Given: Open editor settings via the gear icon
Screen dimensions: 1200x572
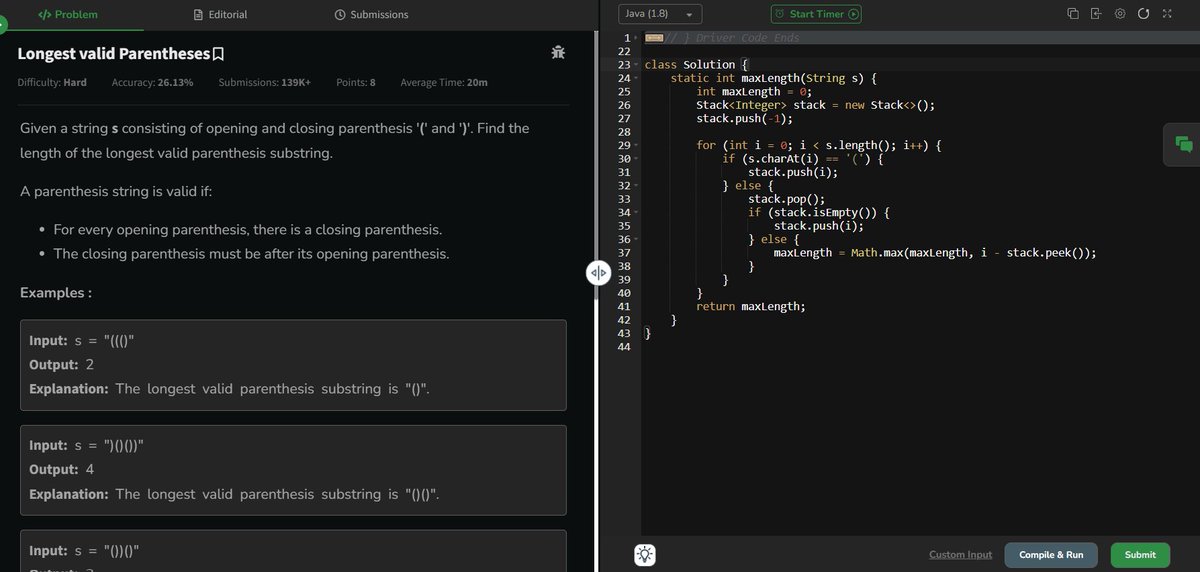Looking at the screenshot, I should click(1120, 15).
